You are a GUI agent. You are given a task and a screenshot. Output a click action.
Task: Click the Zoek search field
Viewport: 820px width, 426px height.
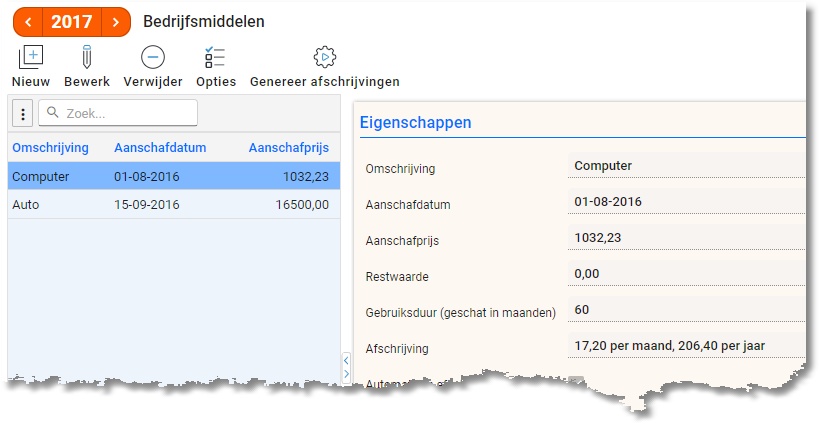[x=118, y=113]
